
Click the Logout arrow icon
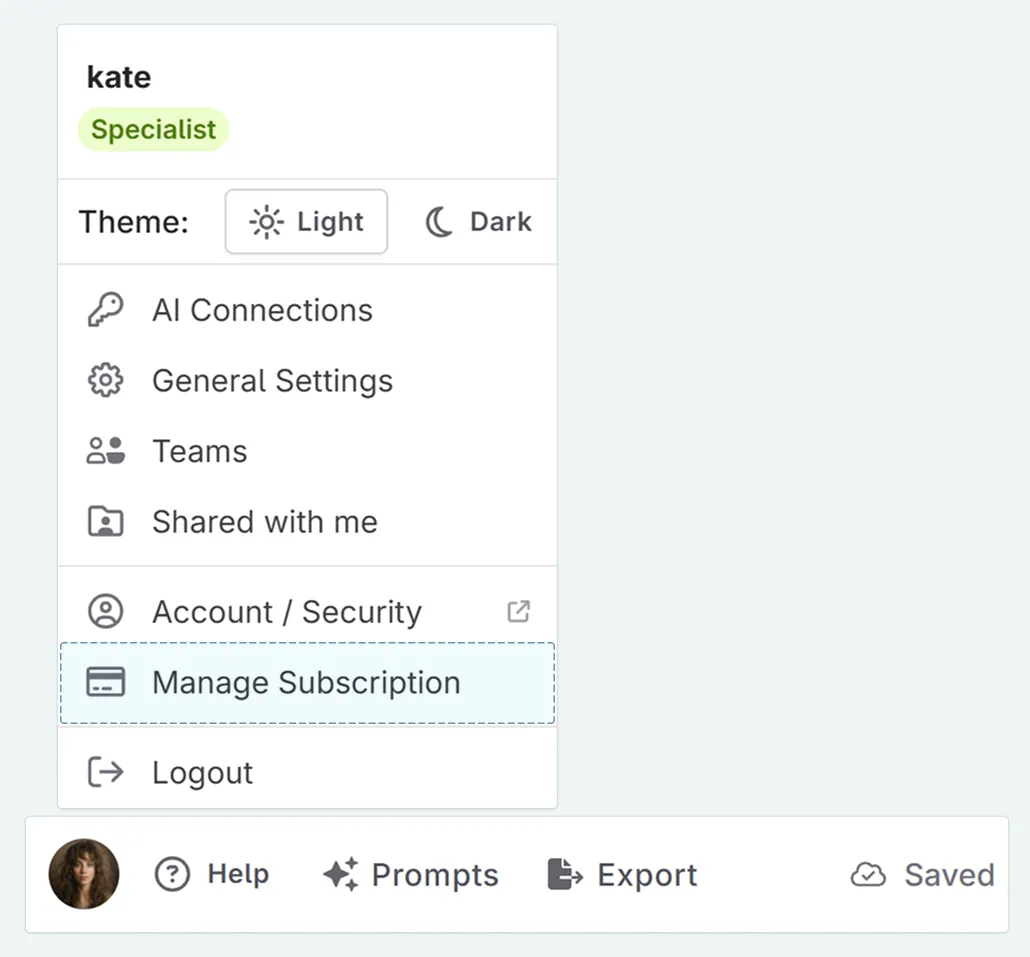coord(105,772)
